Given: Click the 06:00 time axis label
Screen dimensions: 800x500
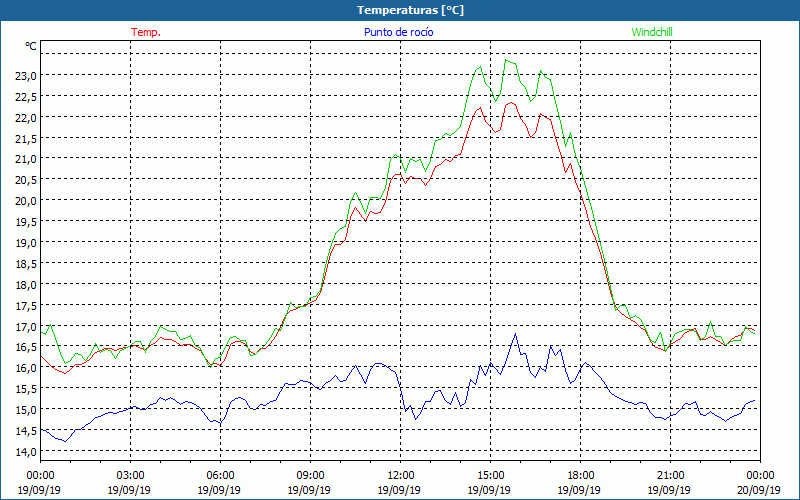Looking at the screenshot, I should [x=220, y=476].
